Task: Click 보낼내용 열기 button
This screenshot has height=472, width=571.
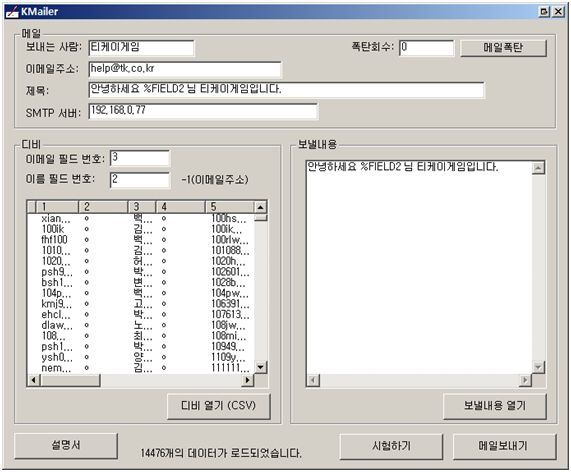Action: 495,406
